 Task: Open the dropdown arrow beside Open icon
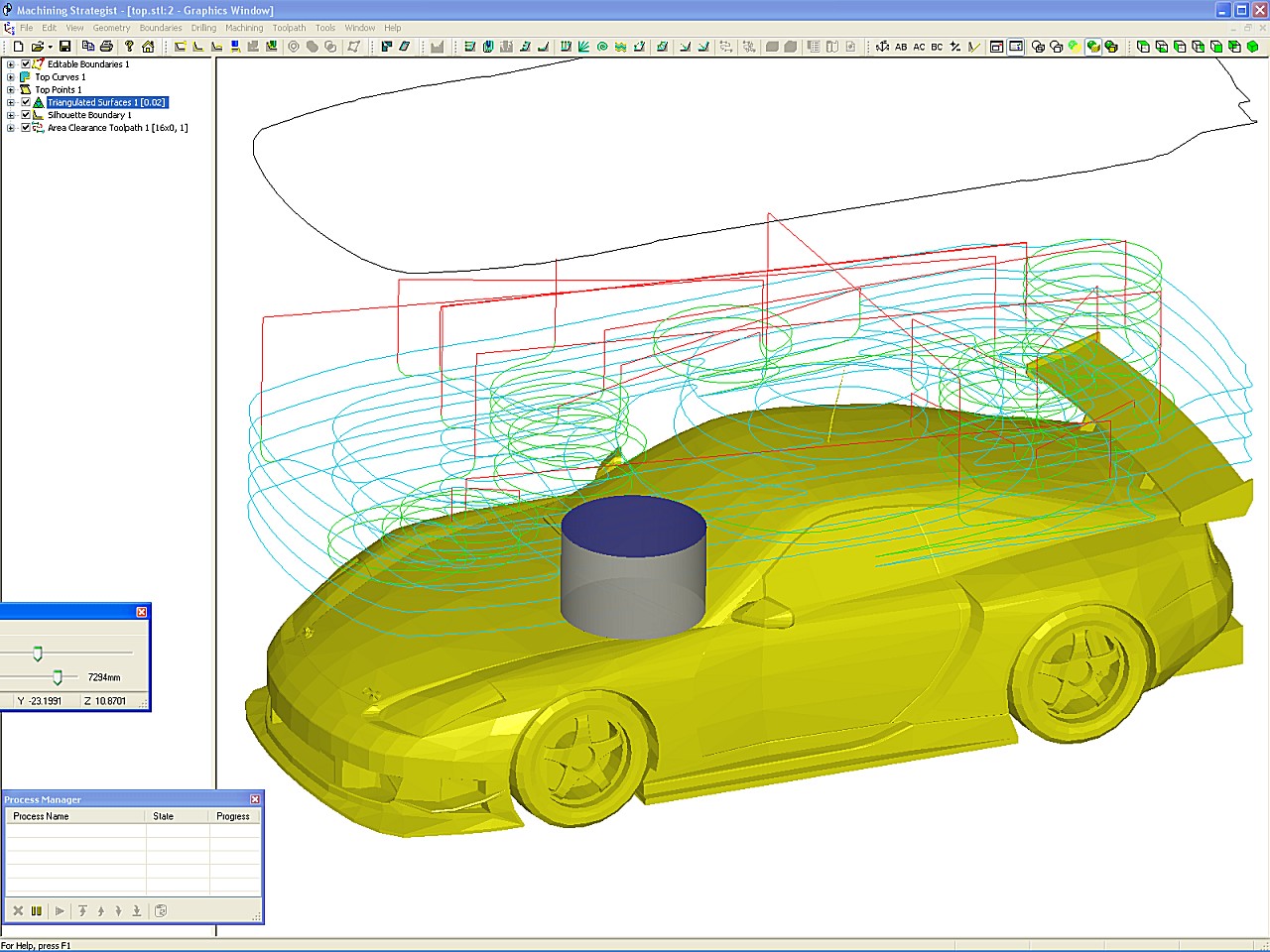click(x=50, y=47)
